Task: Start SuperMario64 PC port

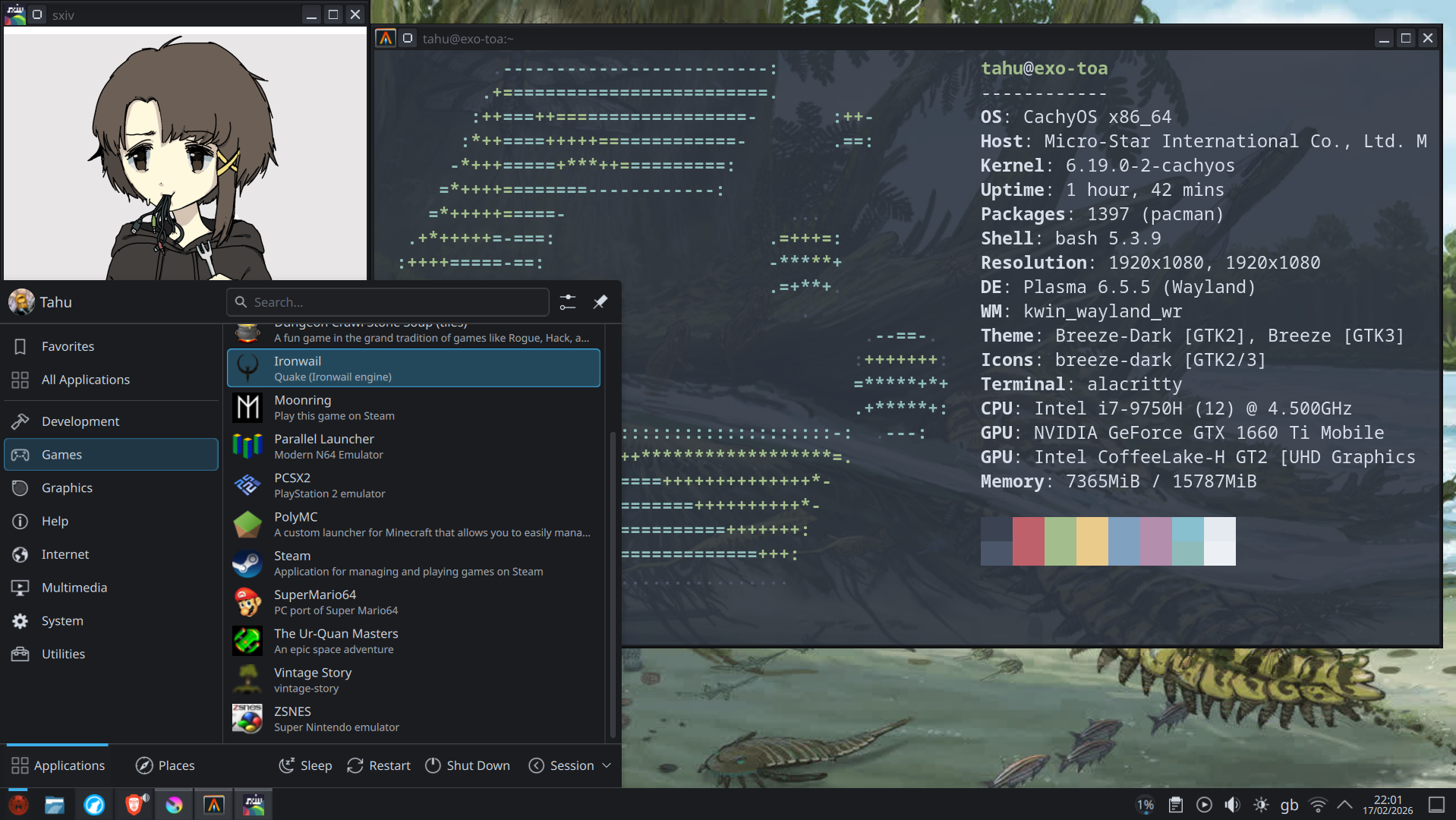Action: coord(414,601)
